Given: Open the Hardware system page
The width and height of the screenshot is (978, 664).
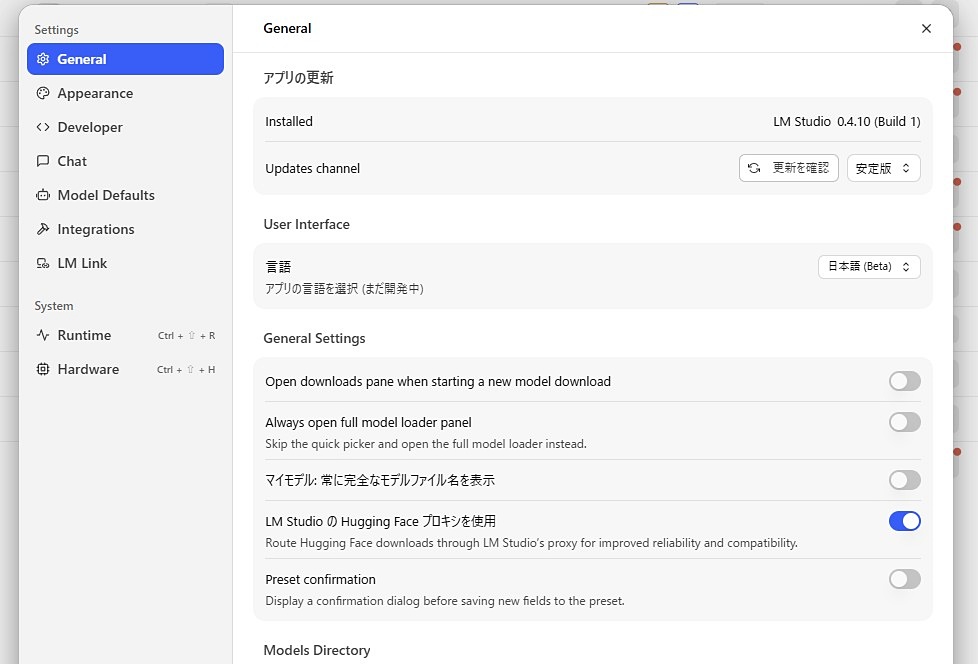Looking at the screenshot, I should point(125,369).
